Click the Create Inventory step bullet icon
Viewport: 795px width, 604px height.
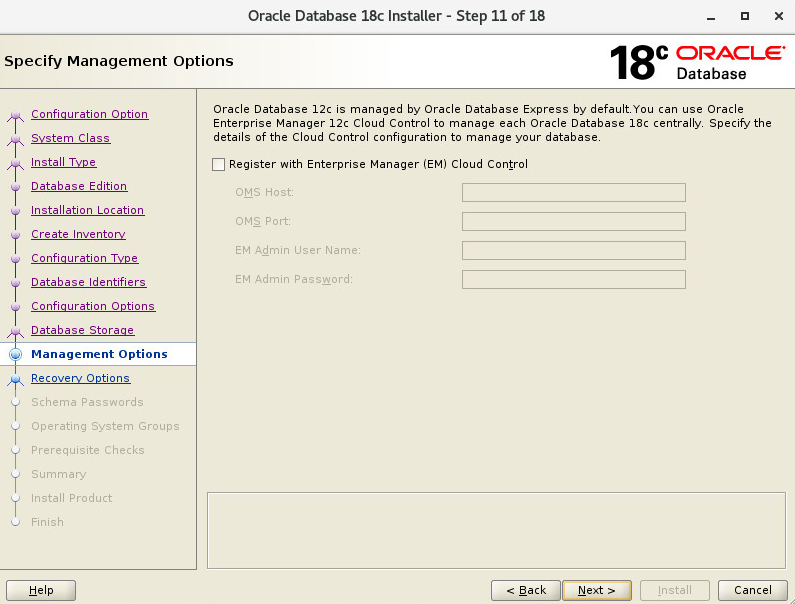[16, 235]
